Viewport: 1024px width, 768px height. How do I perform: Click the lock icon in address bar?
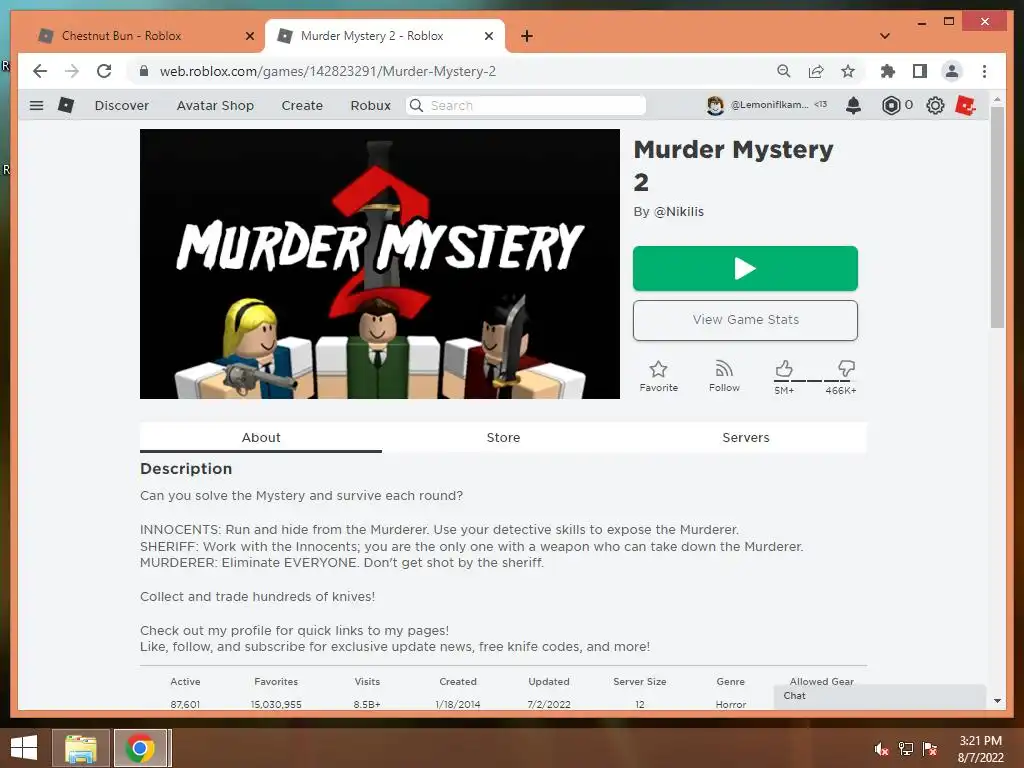(144, 71)
